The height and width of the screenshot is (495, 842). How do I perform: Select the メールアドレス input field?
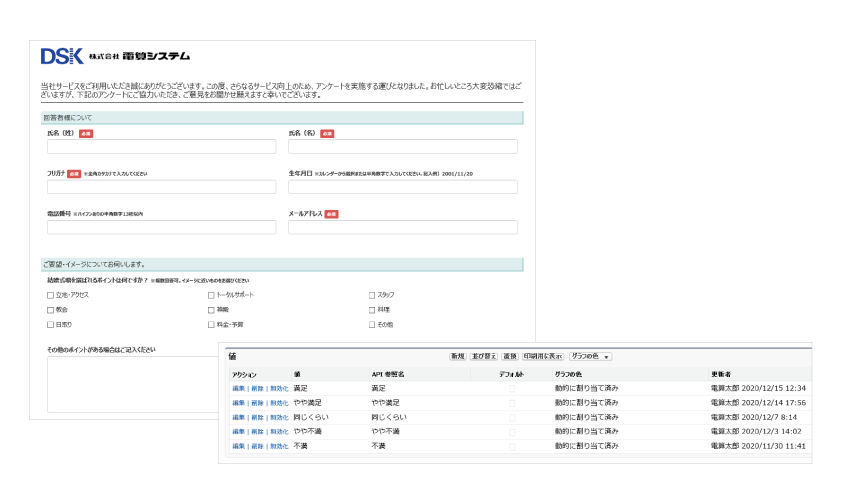tap(402, 228)
